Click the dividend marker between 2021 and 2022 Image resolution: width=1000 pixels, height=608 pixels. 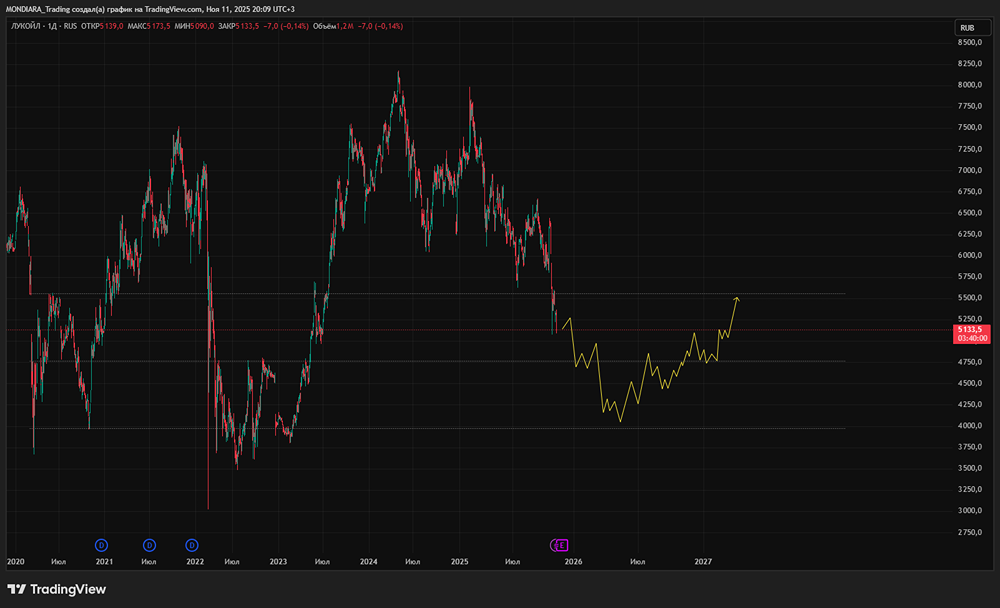[149, 545]
